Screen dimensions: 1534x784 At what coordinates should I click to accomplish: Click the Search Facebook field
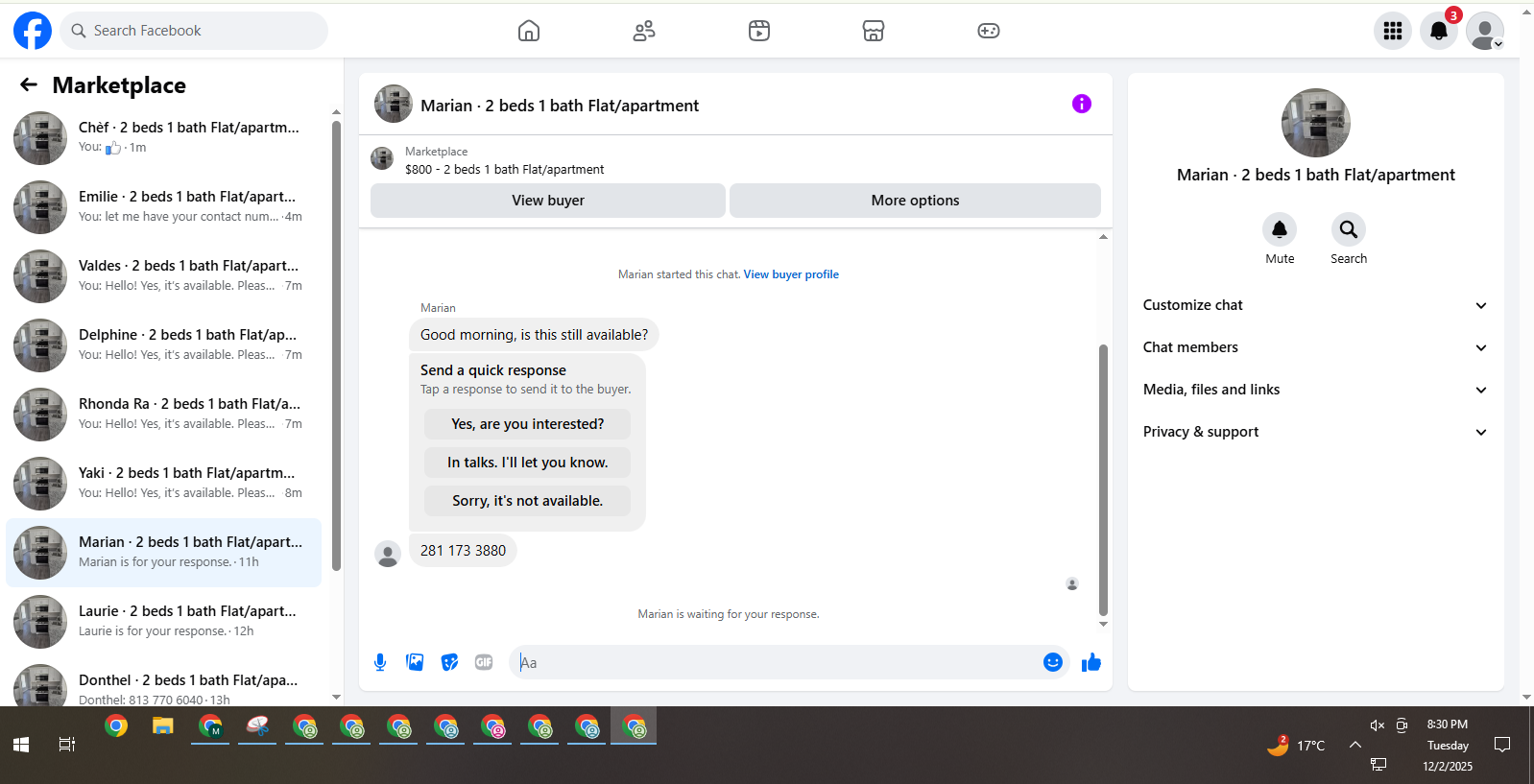pos(194,31)
